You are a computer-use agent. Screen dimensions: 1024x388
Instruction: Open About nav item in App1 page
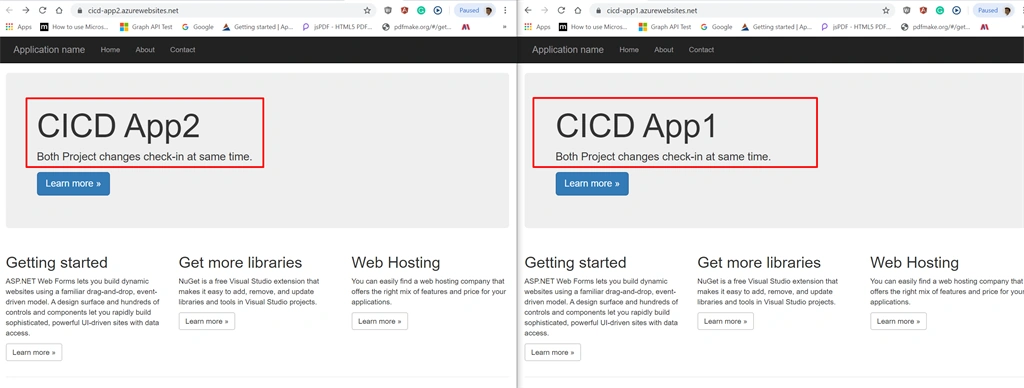click(x=664, y=50)
